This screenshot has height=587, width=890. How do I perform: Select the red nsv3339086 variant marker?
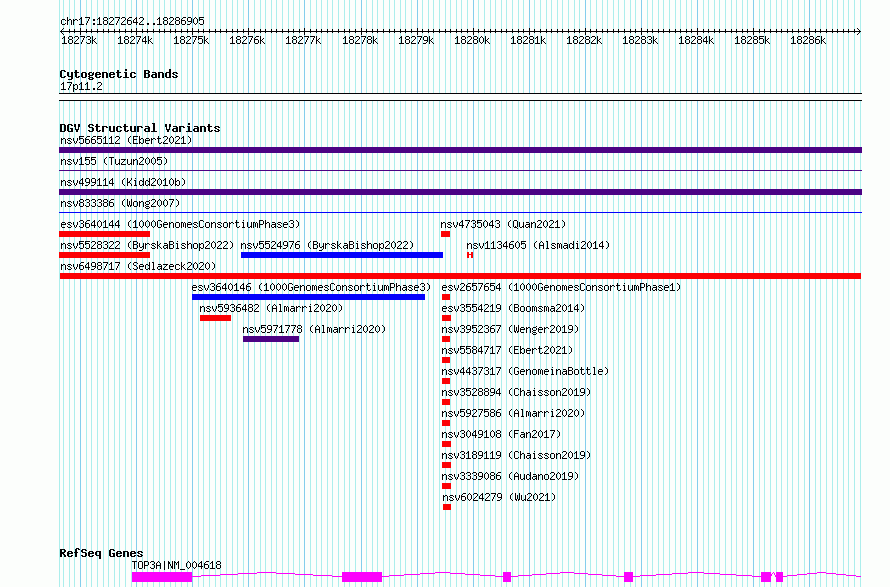coord(446,486)
